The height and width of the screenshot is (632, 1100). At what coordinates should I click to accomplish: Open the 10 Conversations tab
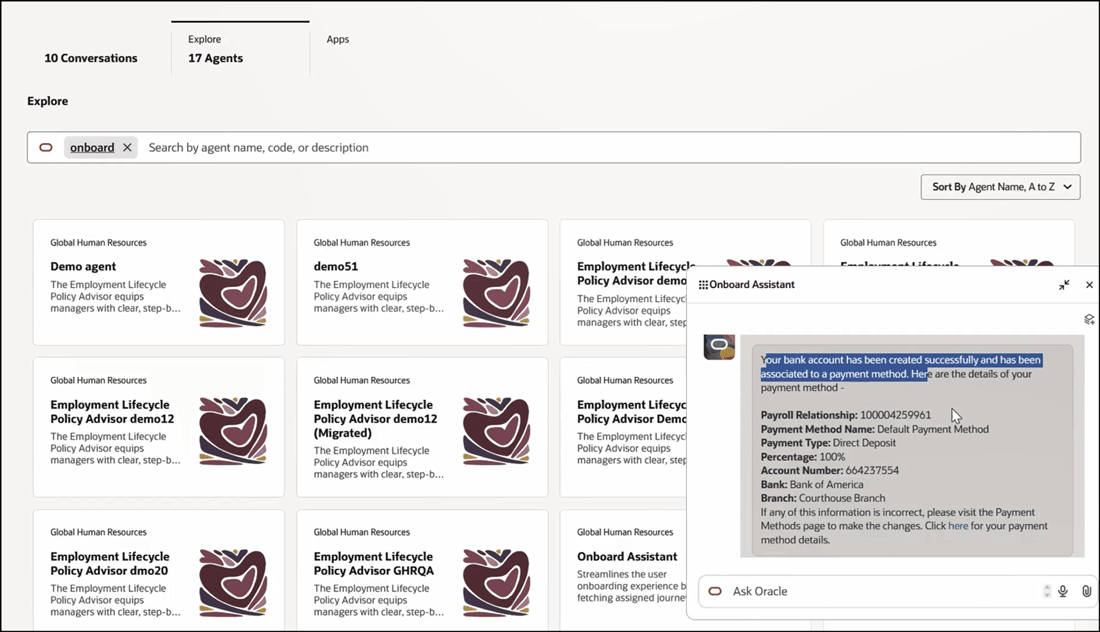click(90, 58)
